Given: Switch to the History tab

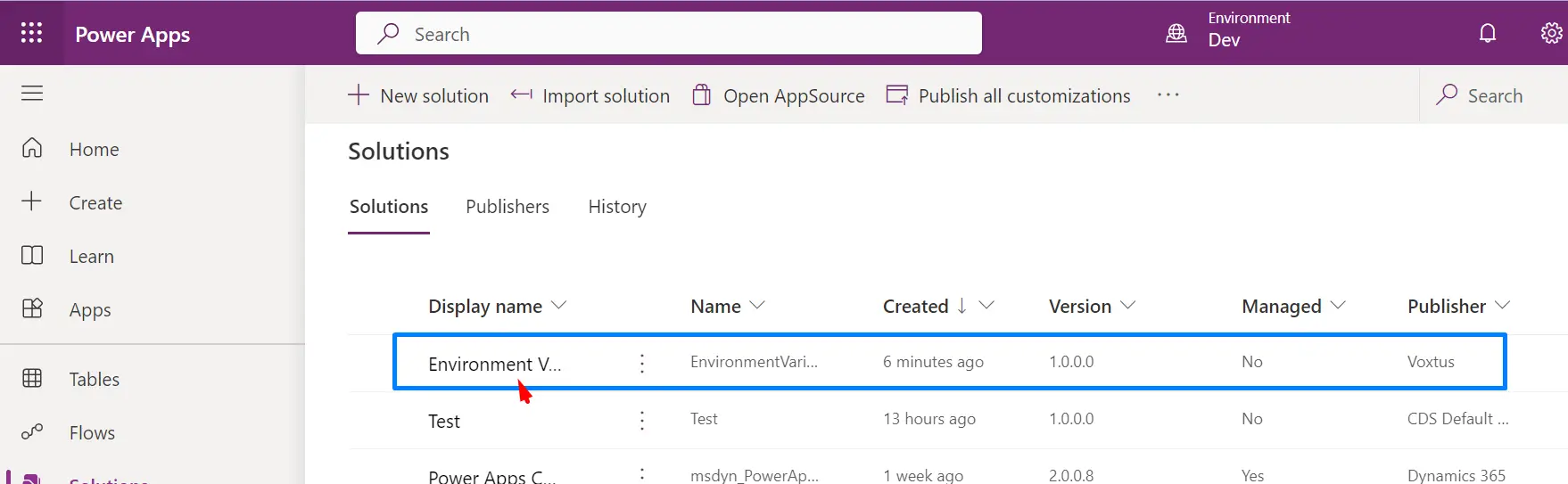Looking at the screenshot, I should coord(617,207).
